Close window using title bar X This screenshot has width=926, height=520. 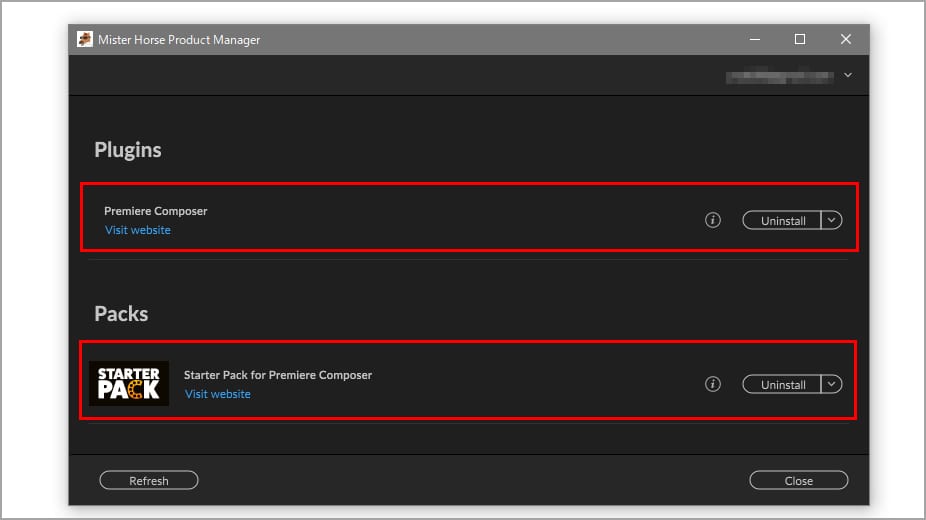pos(846,39)
